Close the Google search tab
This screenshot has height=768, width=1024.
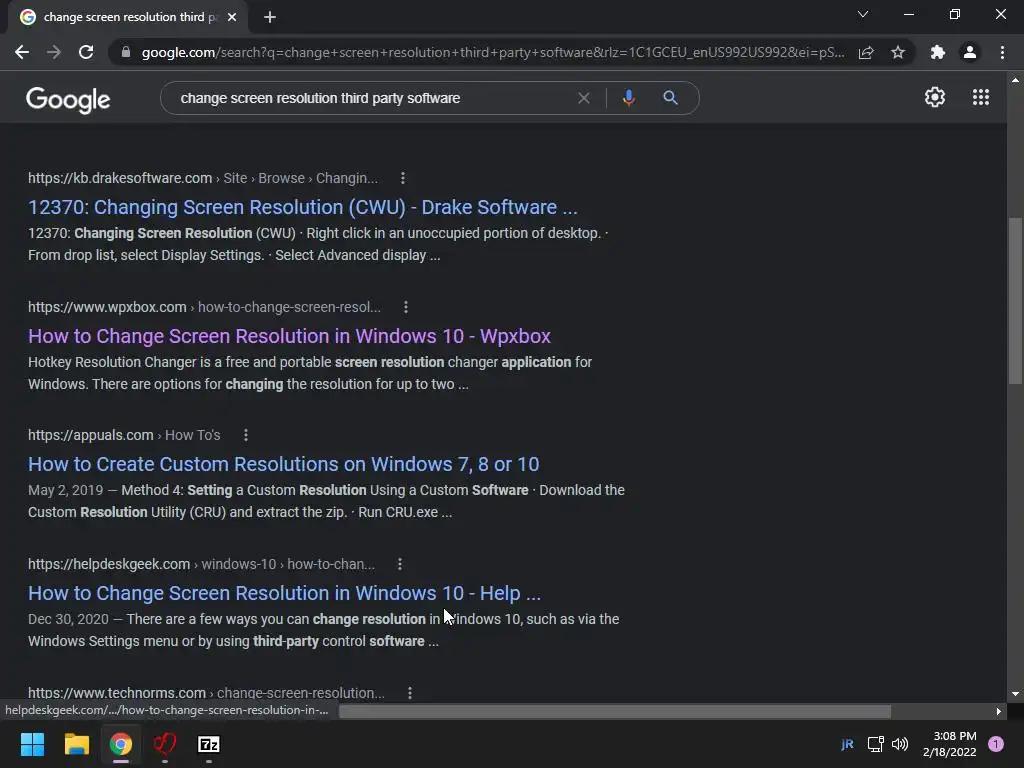click(232, 17)
